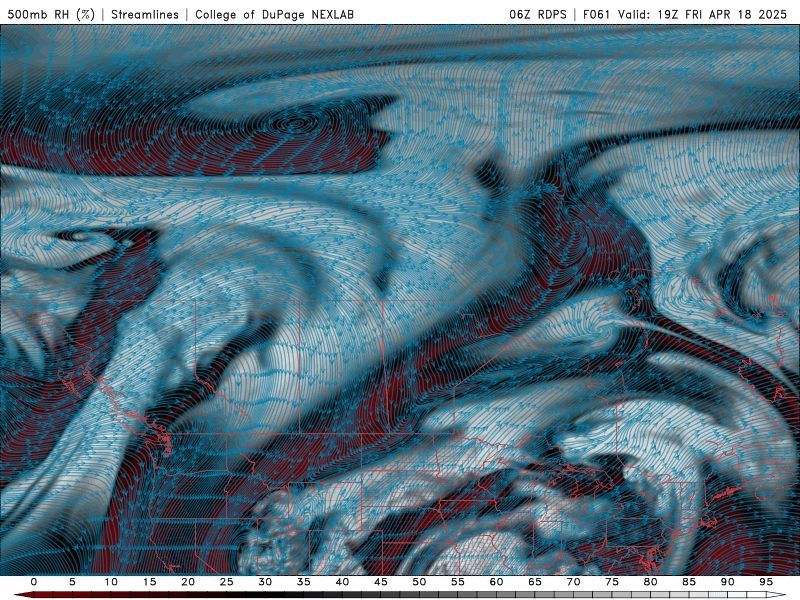Select the colorbar label "65"
Screen dimensions: 800x600
(x=535, y=582)
